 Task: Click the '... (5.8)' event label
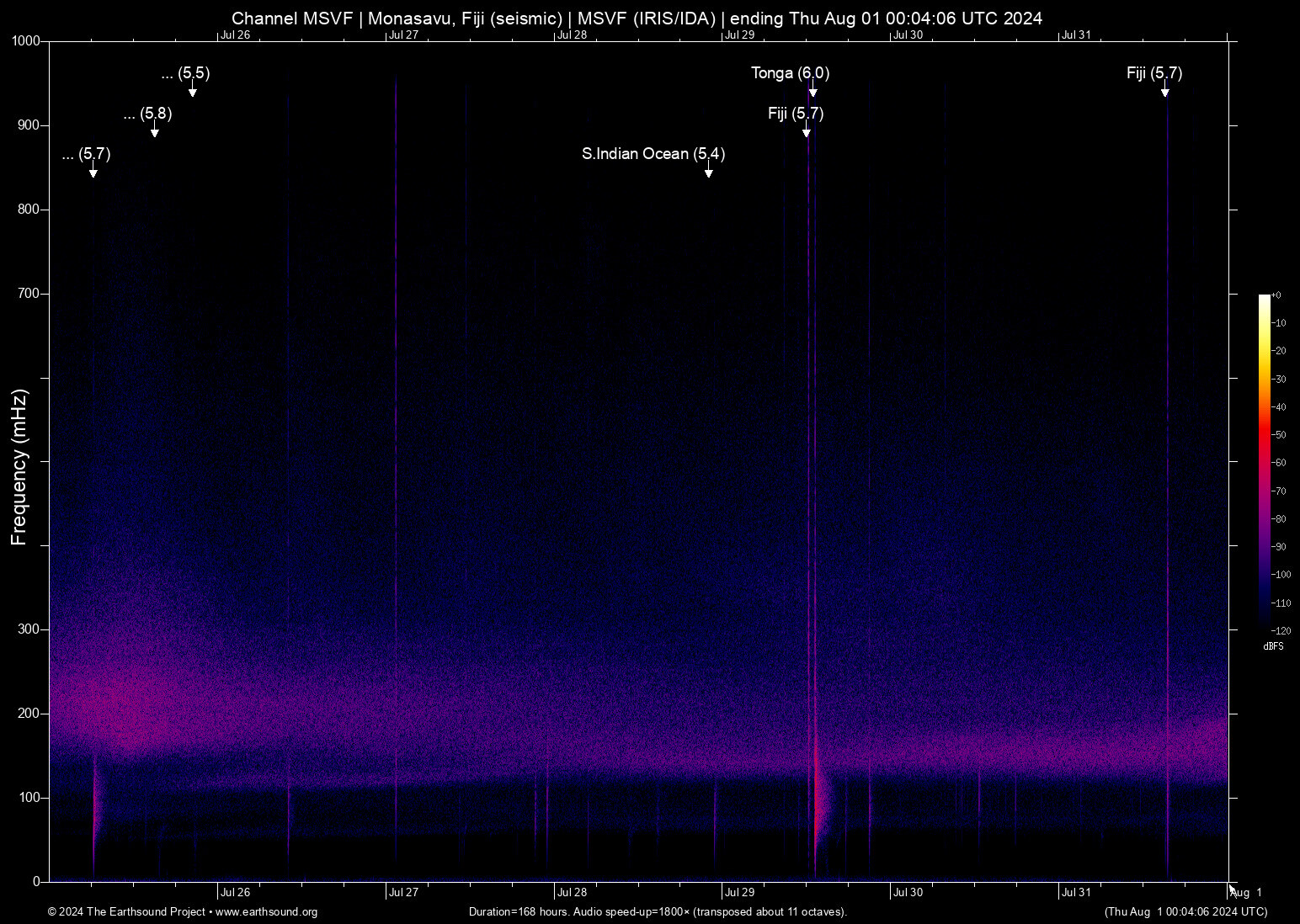[147, 114]
